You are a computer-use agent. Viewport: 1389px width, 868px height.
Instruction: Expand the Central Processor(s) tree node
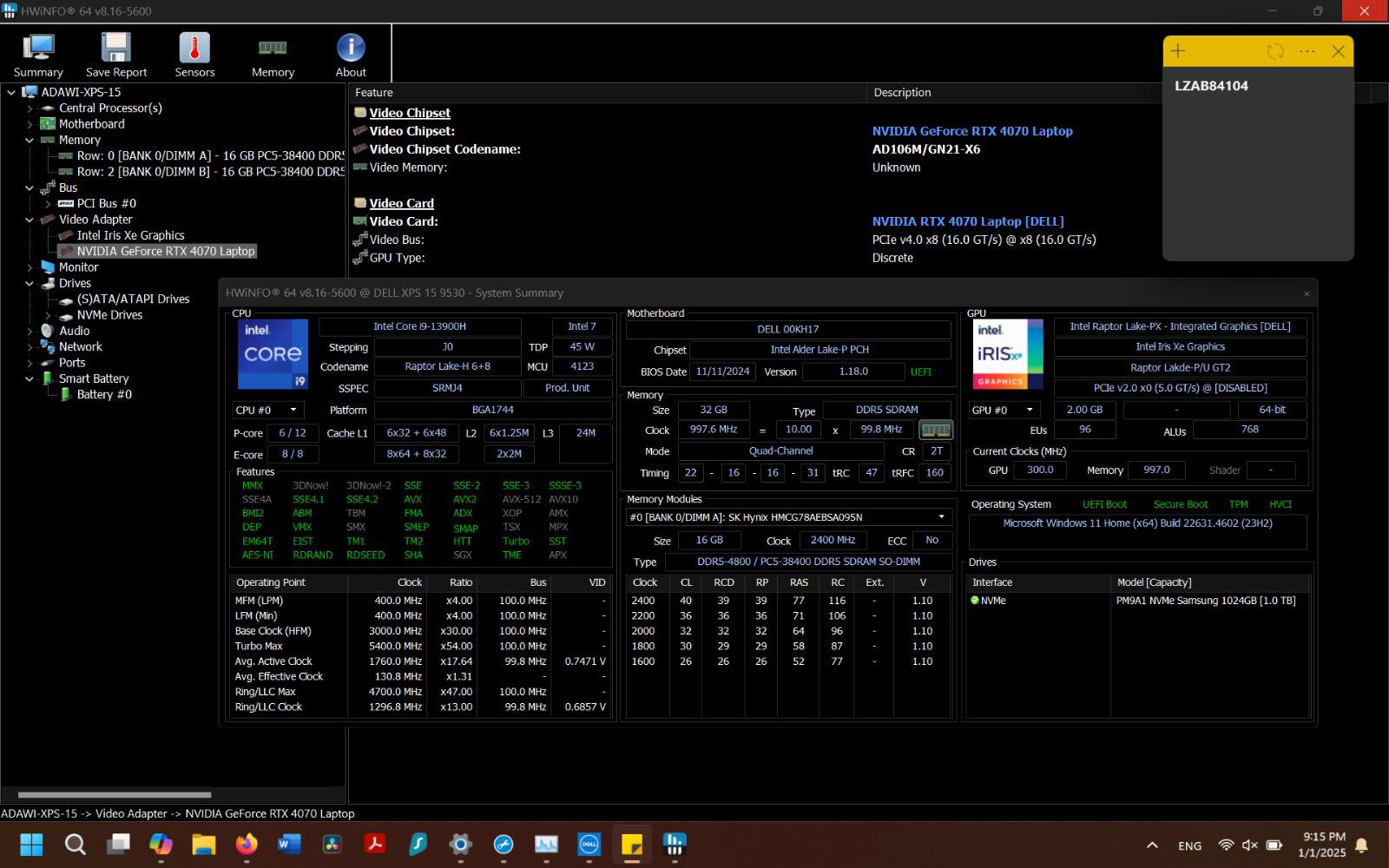(x=30, y=108)
